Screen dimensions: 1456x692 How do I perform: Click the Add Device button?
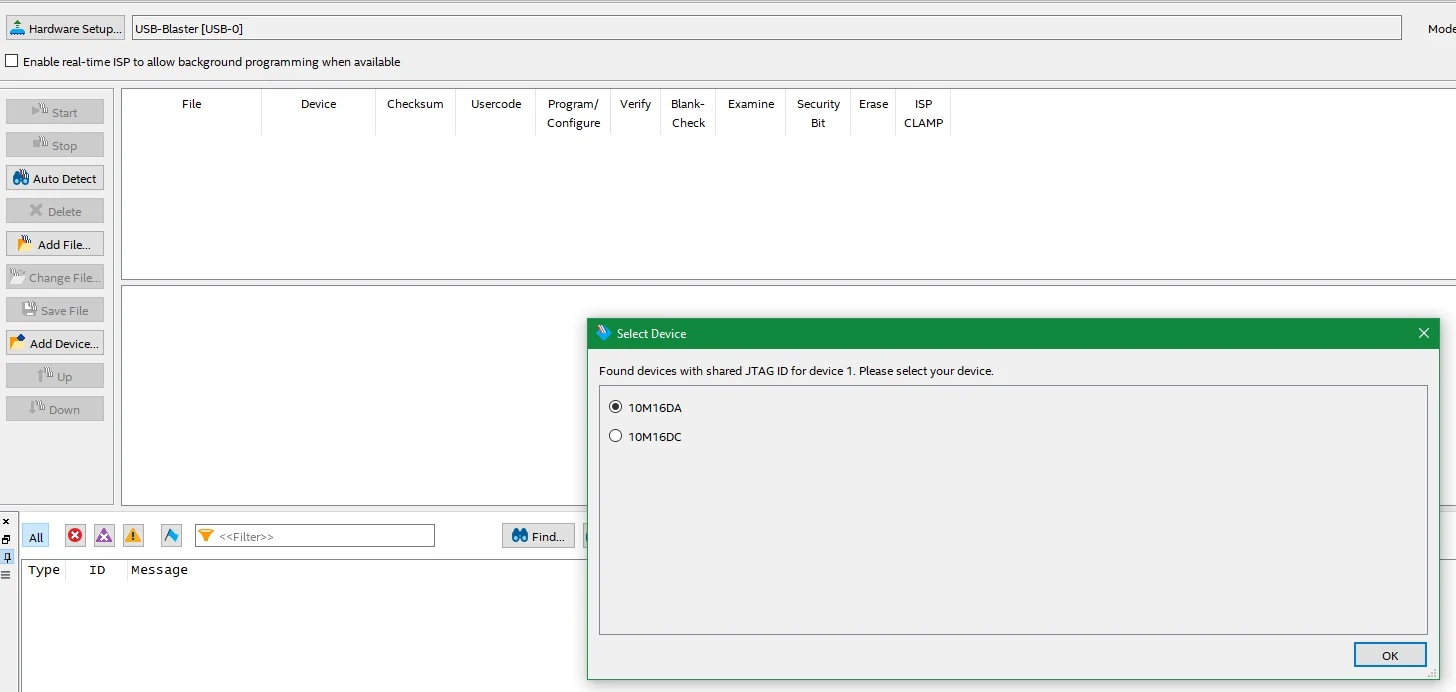[x=55, y=343]
